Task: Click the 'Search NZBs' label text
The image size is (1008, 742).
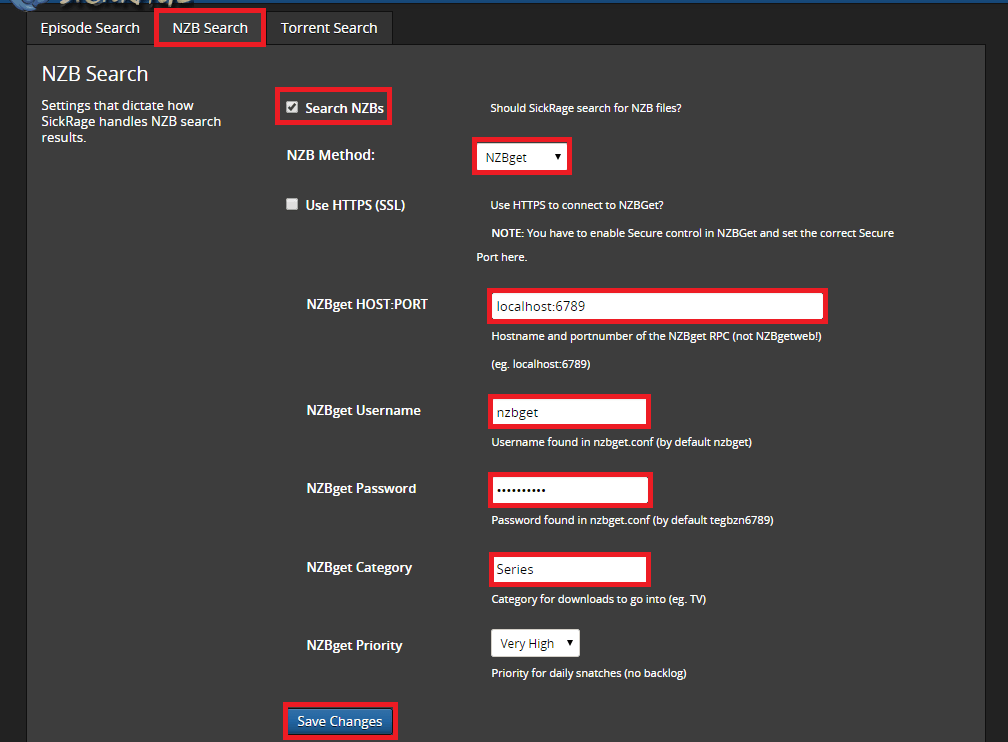Action: coord(344,108)
